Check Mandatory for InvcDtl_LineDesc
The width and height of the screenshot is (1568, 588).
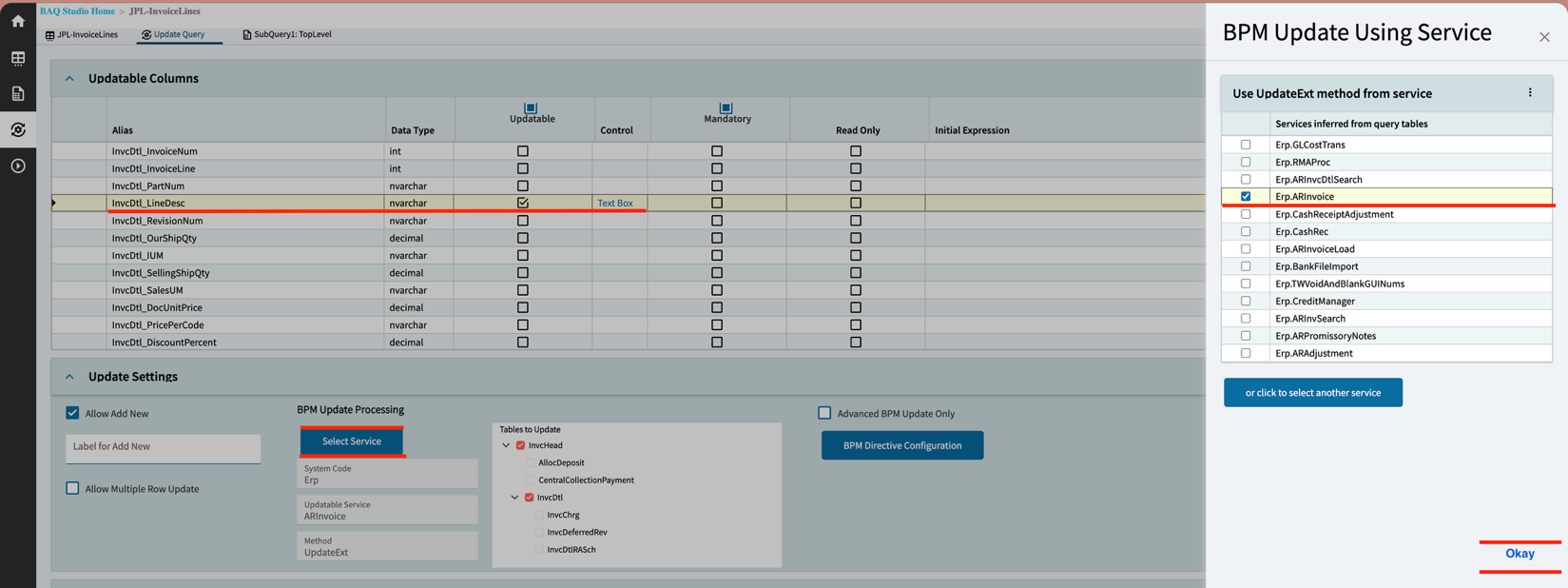(717, 203)
